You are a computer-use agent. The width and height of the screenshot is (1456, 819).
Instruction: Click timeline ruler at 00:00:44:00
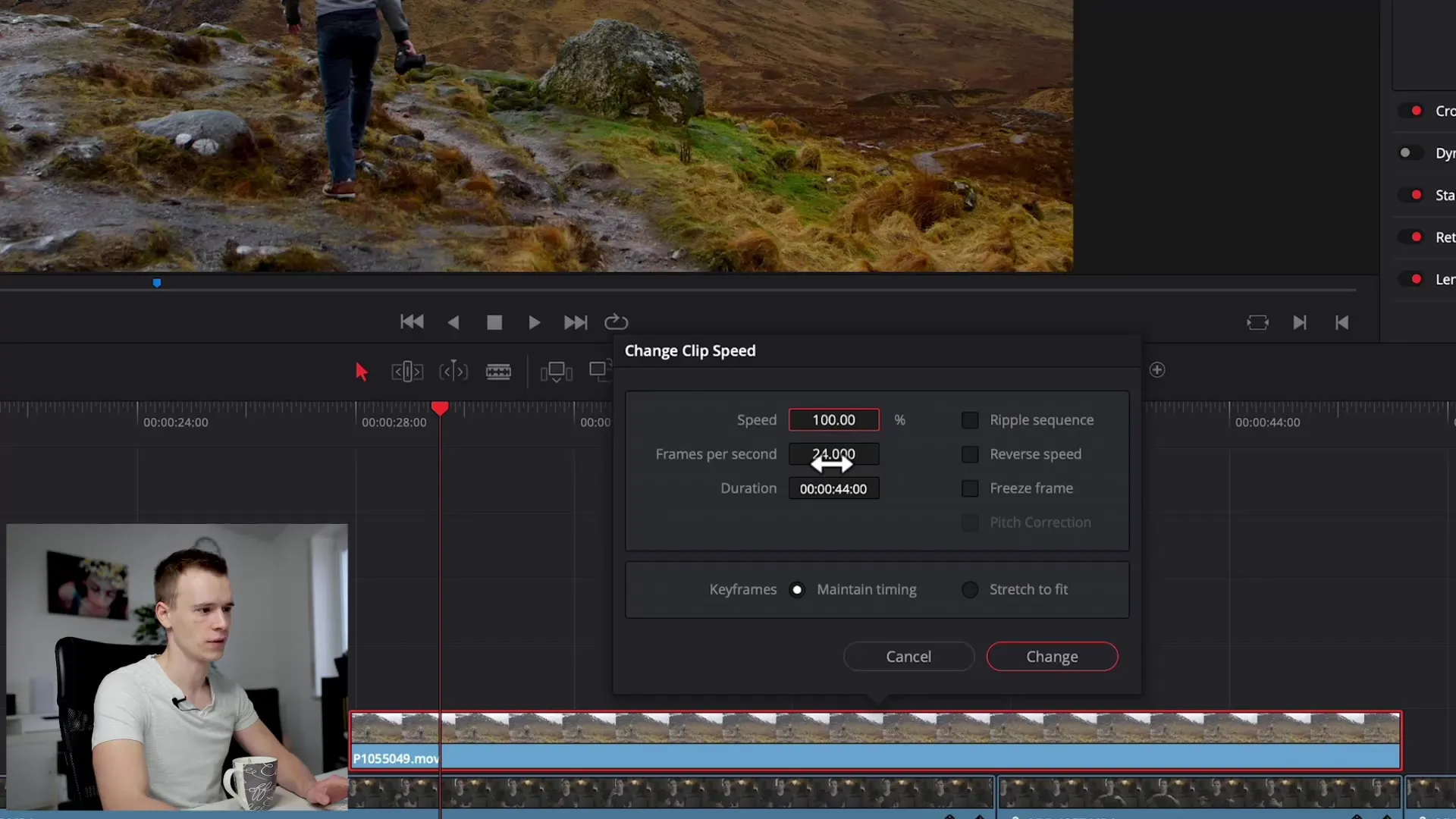coord(1267,422)
